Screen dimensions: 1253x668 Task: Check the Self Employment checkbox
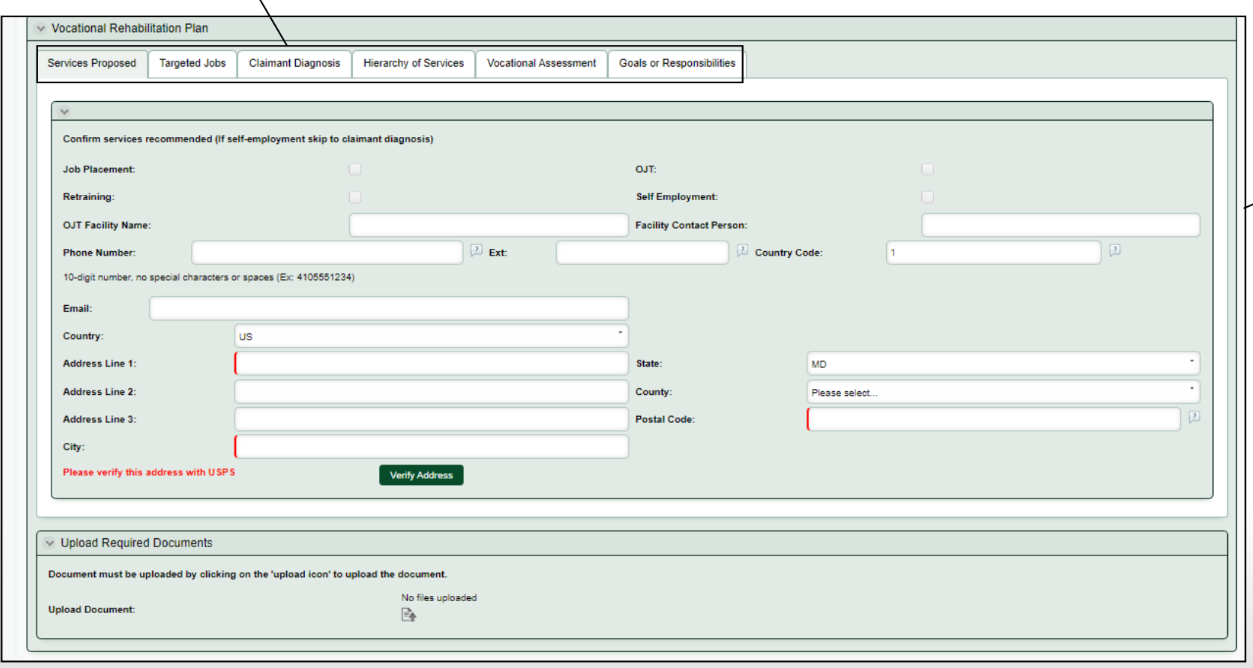click(927, 197)
